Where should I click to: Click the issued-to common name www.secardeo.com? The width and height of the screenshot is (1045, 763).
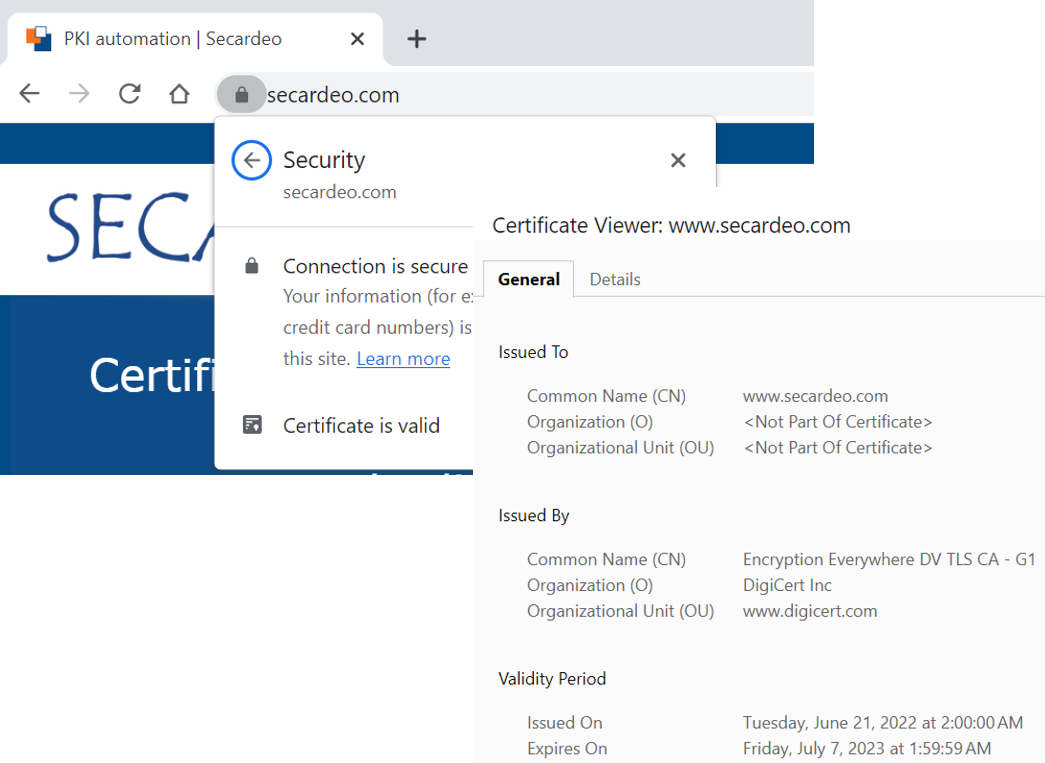coord(815,396)
